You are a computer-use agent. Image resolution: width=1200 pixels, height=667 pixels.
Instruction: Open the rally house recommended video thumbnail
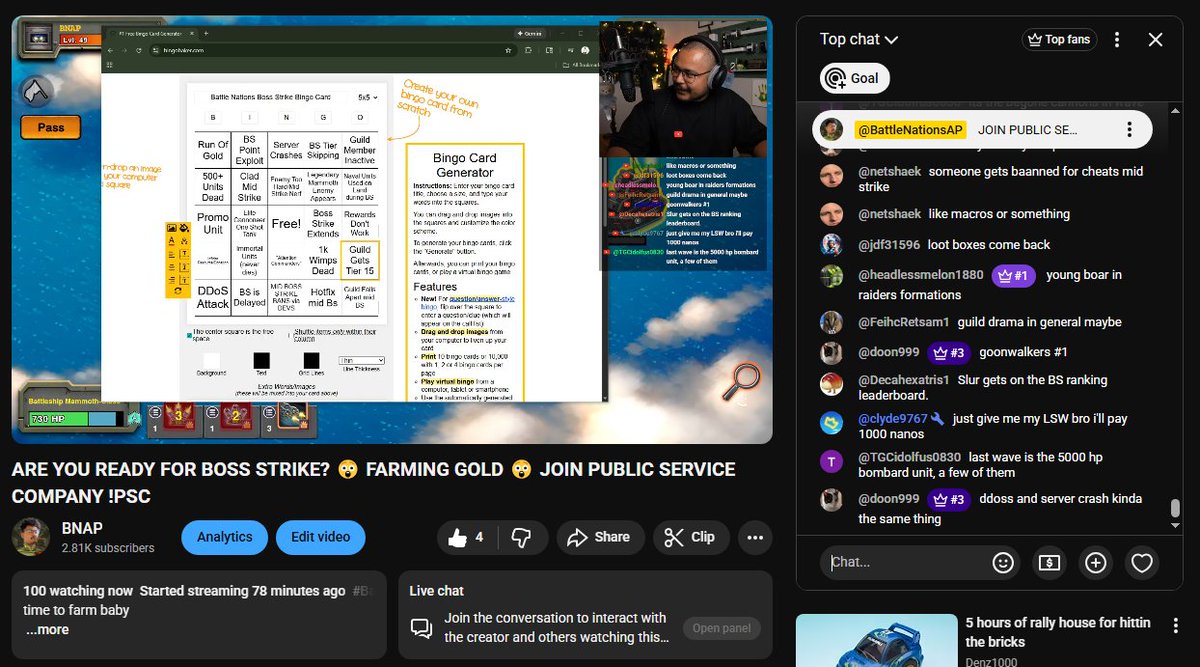coord(874,640)
